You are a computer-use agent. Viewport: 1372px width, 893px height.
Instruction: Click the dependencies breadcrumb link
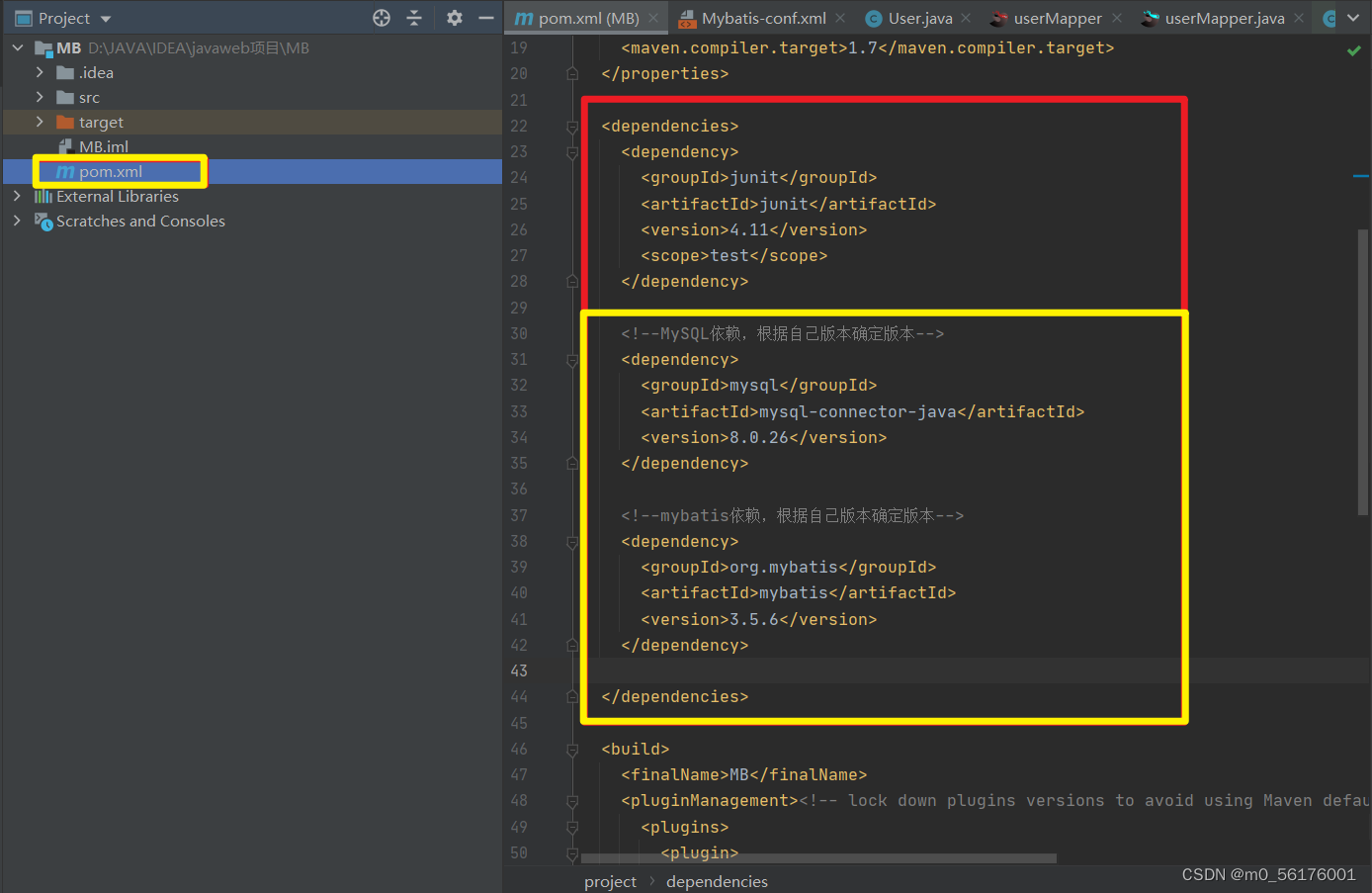(x=717, y=881)
